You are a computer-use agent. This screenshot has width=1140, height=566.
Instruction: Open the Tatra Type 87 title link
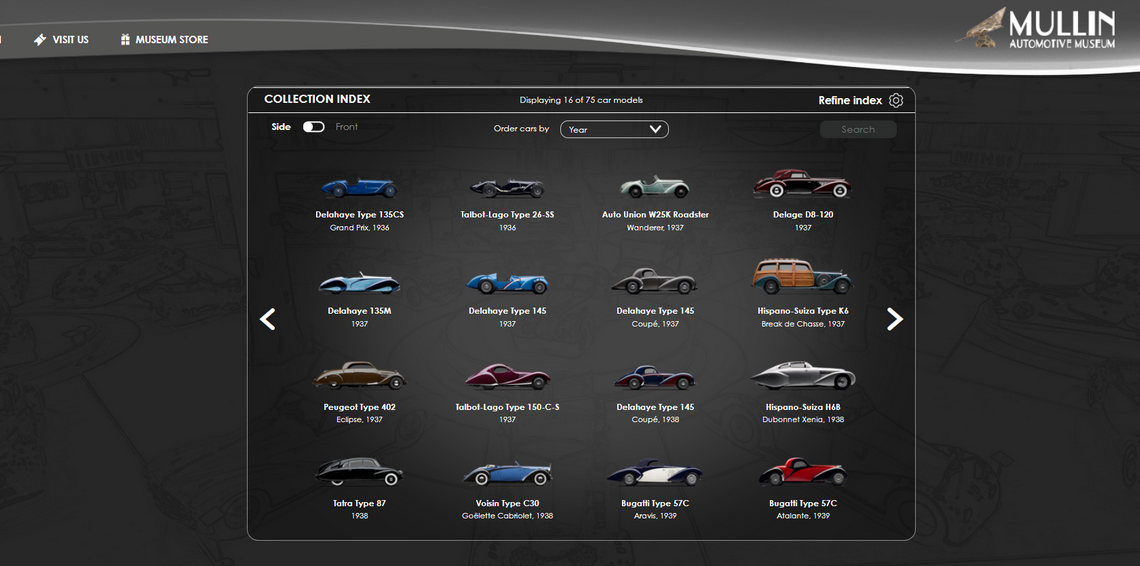359,503
